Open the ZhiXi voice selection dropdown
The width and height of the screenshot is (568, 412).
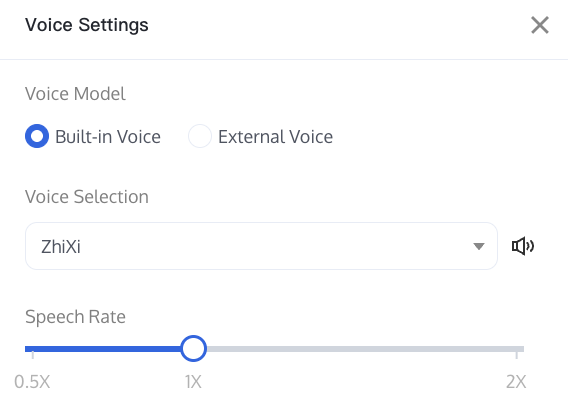click(261, 246)
